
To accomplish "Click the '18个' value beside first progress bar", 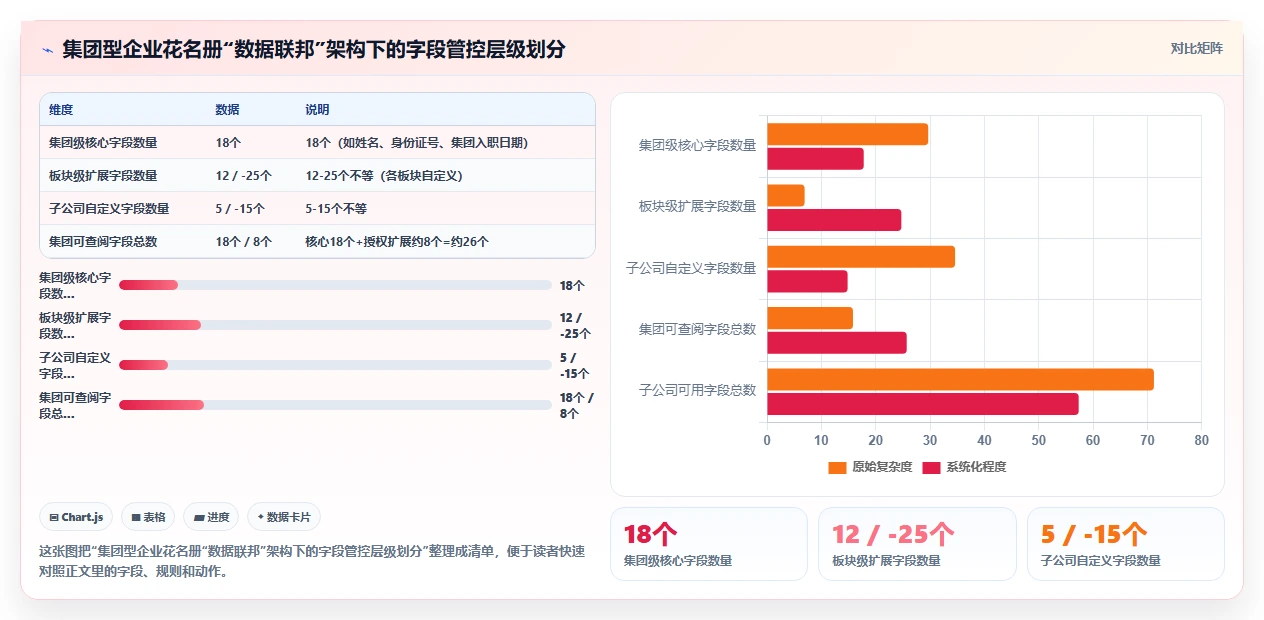I will [572, 285].
